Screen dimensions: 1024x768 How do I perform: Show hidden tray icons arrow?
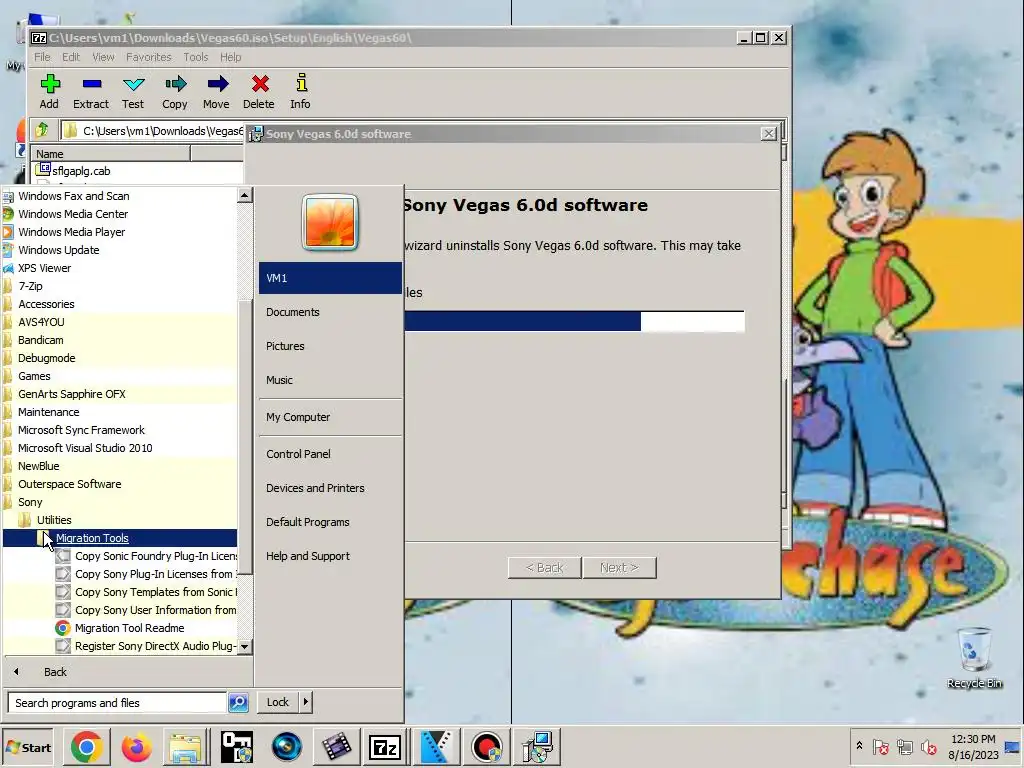coord(859,746)
